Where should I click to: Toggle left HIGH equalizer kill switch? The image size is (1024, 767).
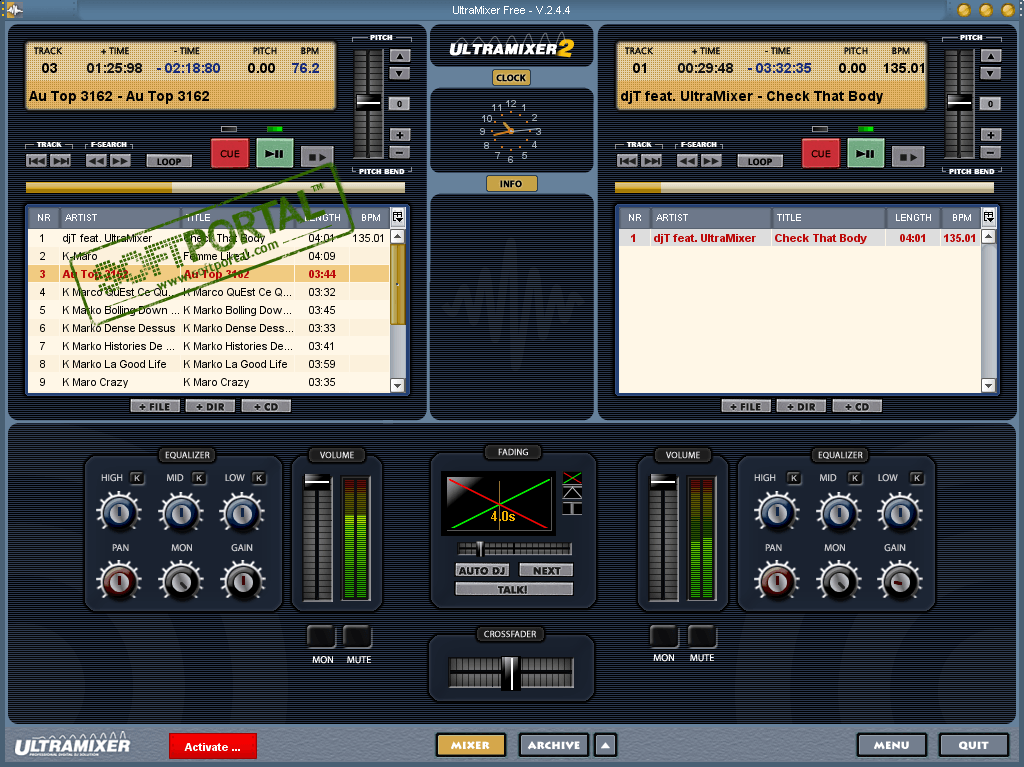pos(137,478)
